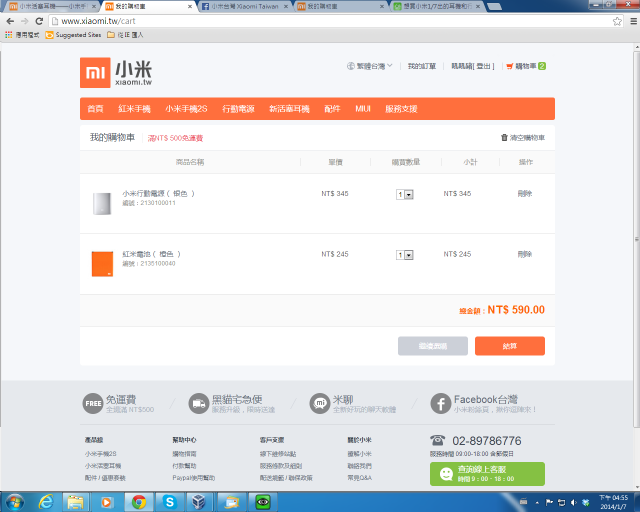This screenshot has height=512, width=640.
Task: Open the MIUI nav item
Action: 363,109
